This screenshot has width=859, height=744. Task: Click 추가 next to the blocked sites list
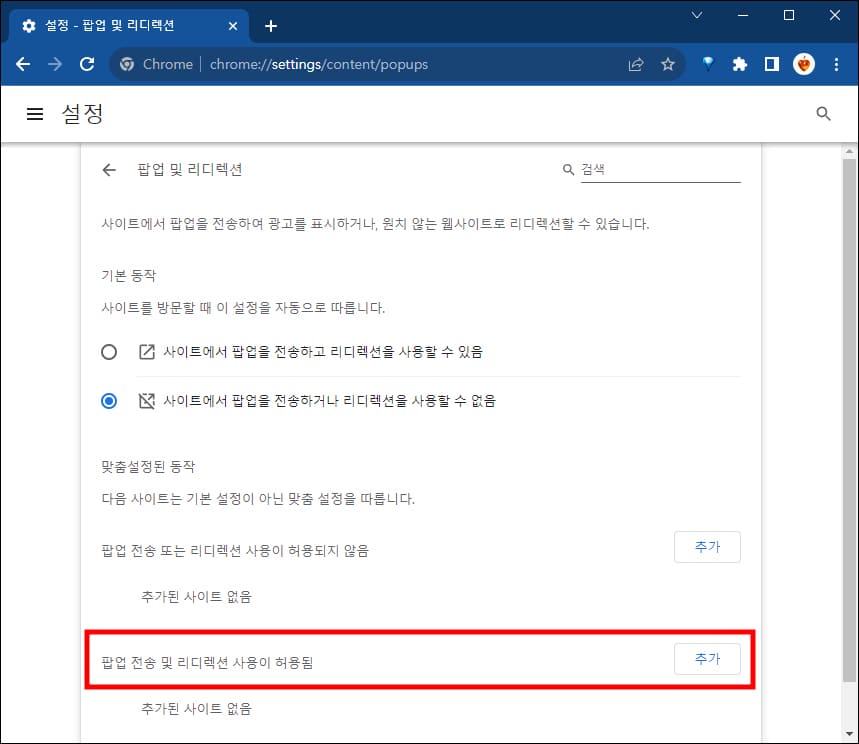point(707,547)
